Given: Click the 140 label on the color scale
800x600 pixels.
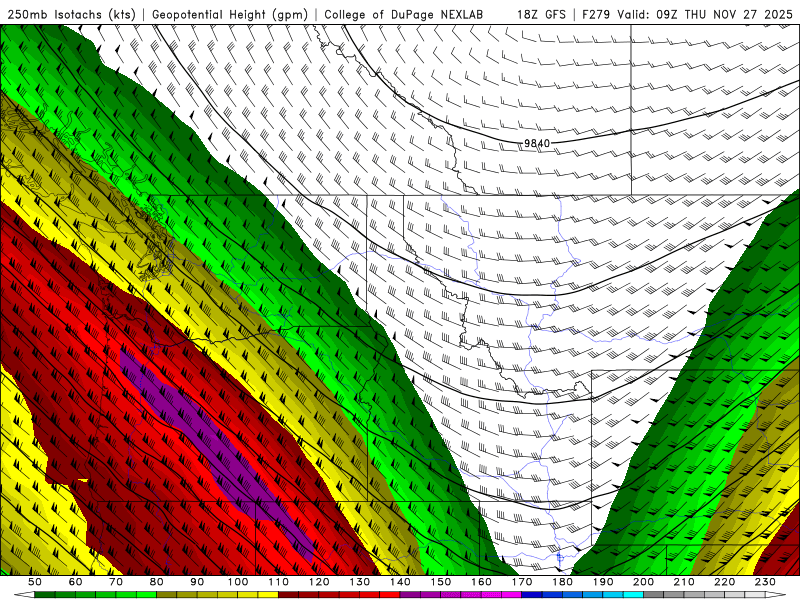Looking at the screenshot, I should [400, 582].
